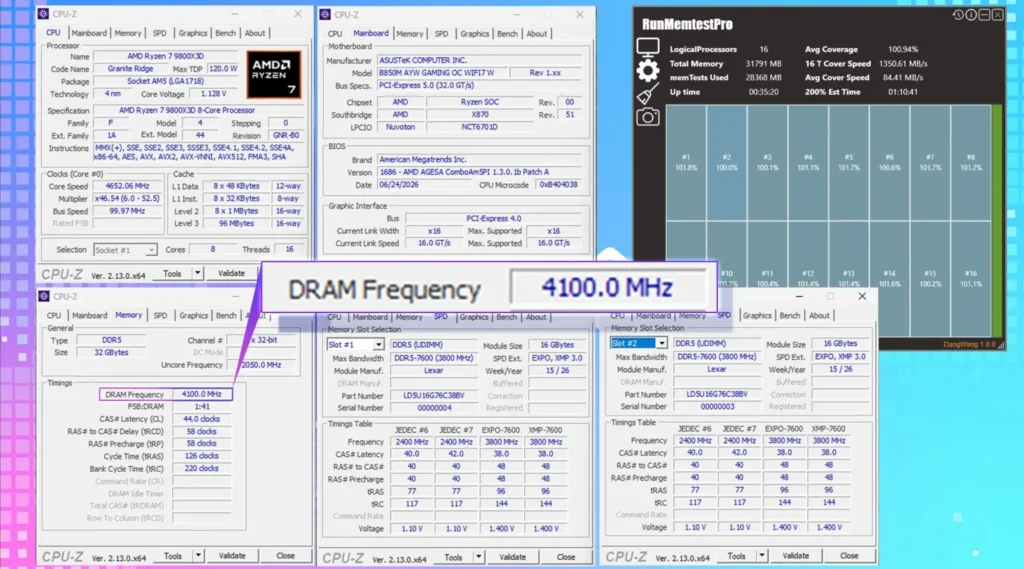1024x569 pixels.
Task: Open Socket #1 selection dropdown in CPU window
Action: [125, 250]
